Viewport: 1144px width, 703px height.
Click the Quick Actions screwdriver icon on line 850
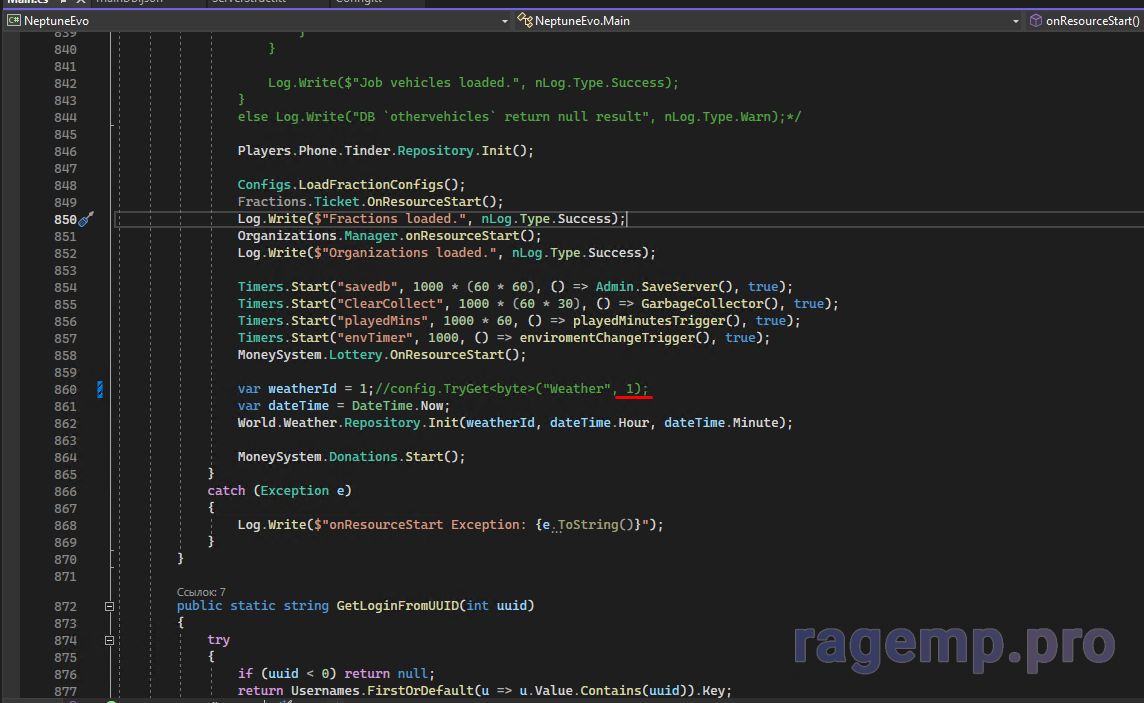(x=86, y=219)
